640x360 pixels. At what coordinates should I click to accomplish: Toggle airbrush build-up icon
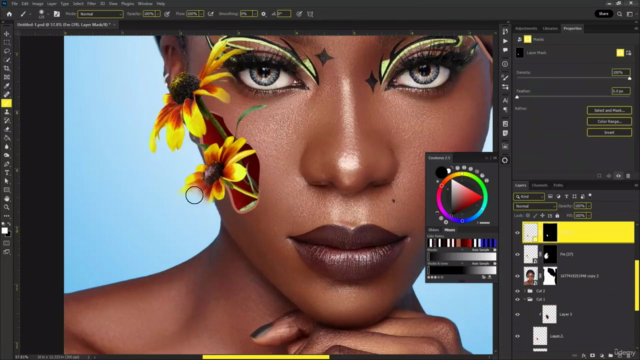211,14
